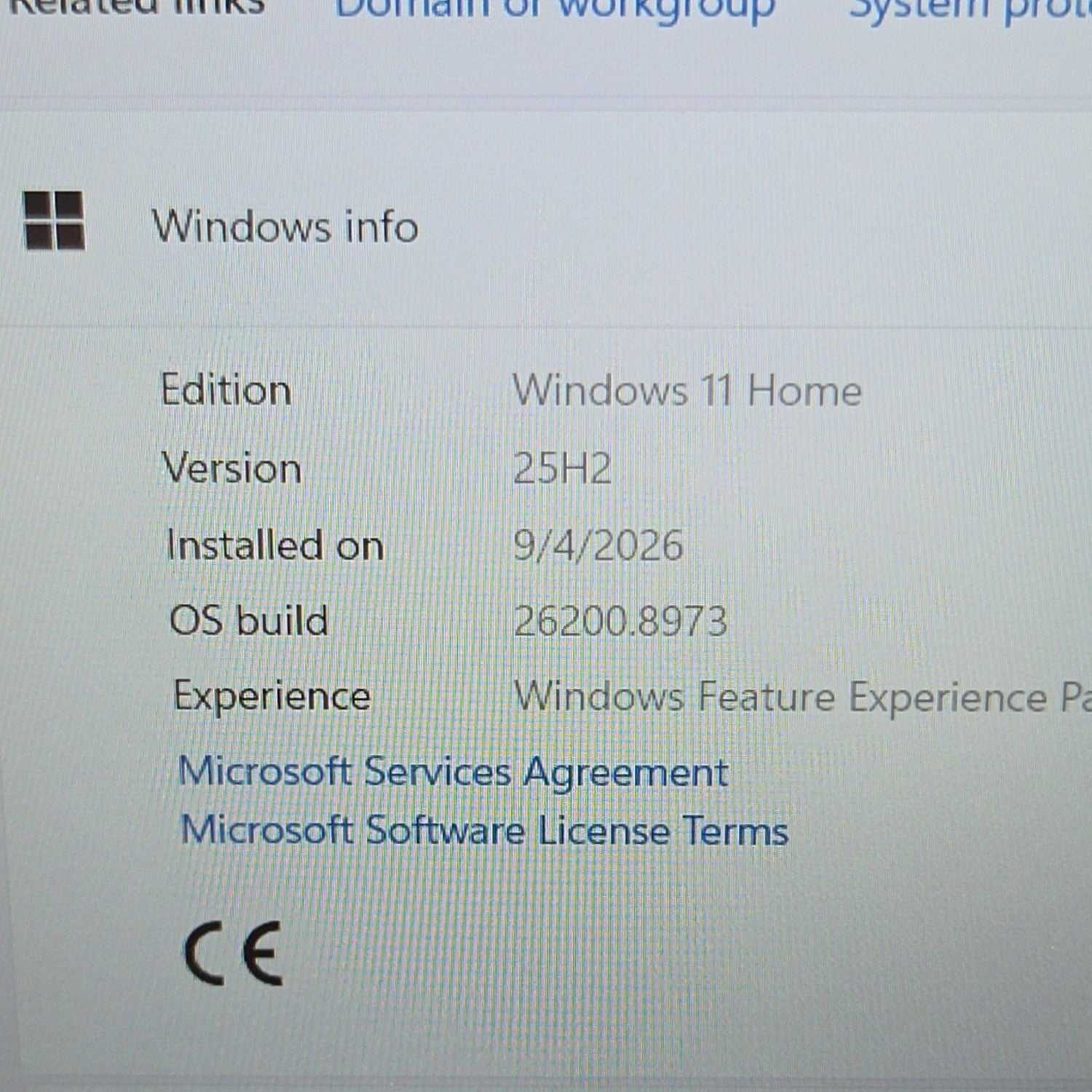Image resolution: width=1092 pixels, height=1092 pixels.
Task: Click the OS build label
Action: click(x=248, y=621)
